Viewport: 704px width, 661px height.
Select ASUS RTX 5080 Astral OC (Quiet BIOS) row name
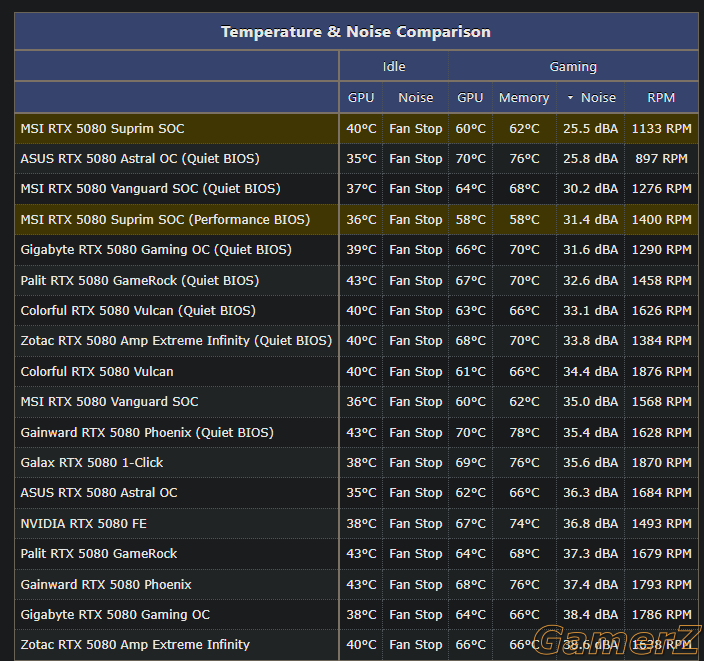coord(140,159)
